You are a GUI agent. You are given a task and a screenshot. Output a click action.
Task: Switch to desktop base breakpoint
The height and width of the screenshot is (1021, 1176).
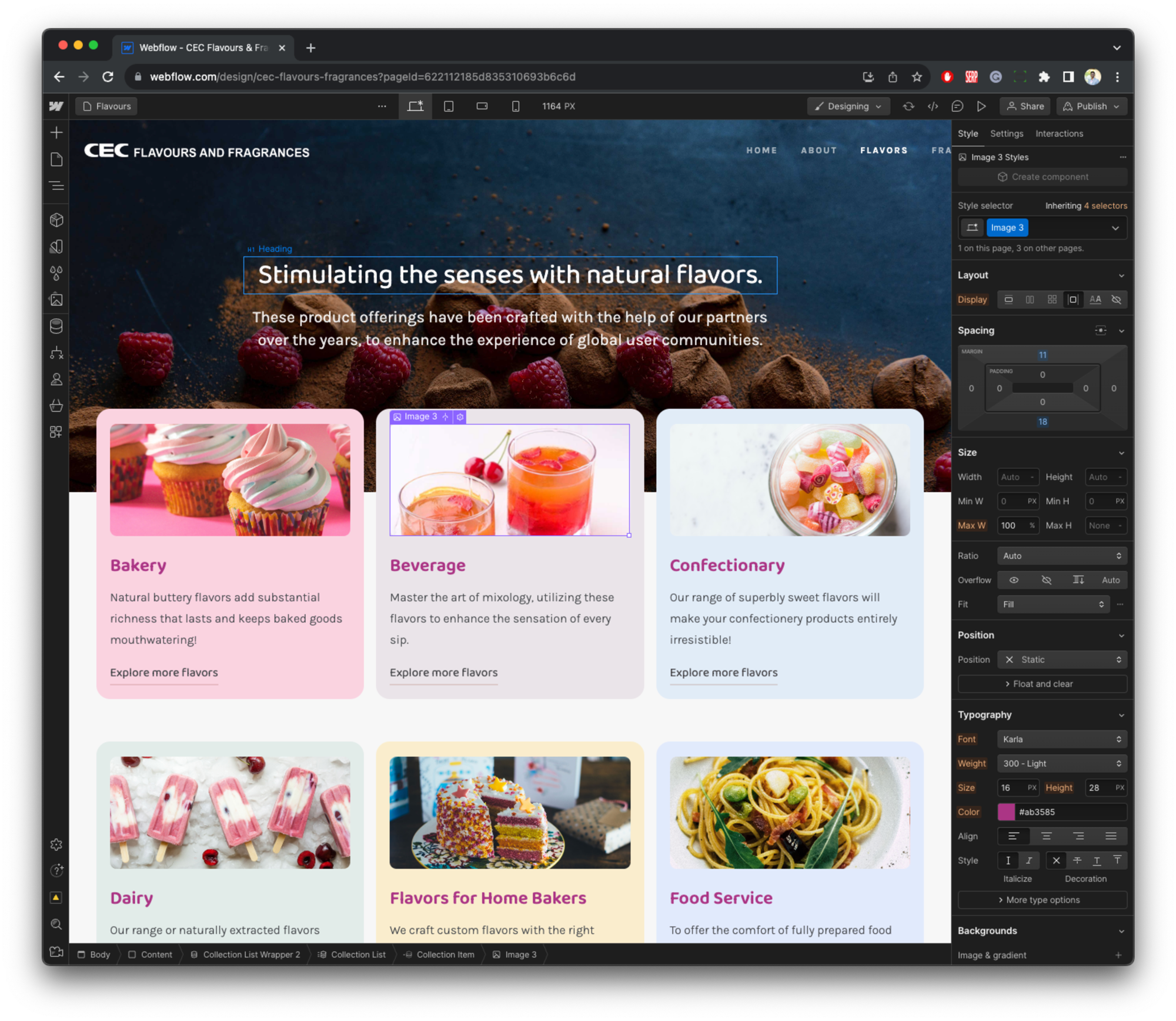click(415, 106)
